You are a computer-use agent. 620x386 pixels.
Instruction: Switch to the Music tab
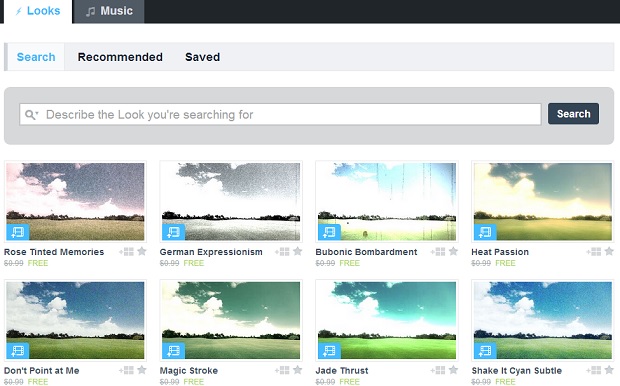coord(109,11)
